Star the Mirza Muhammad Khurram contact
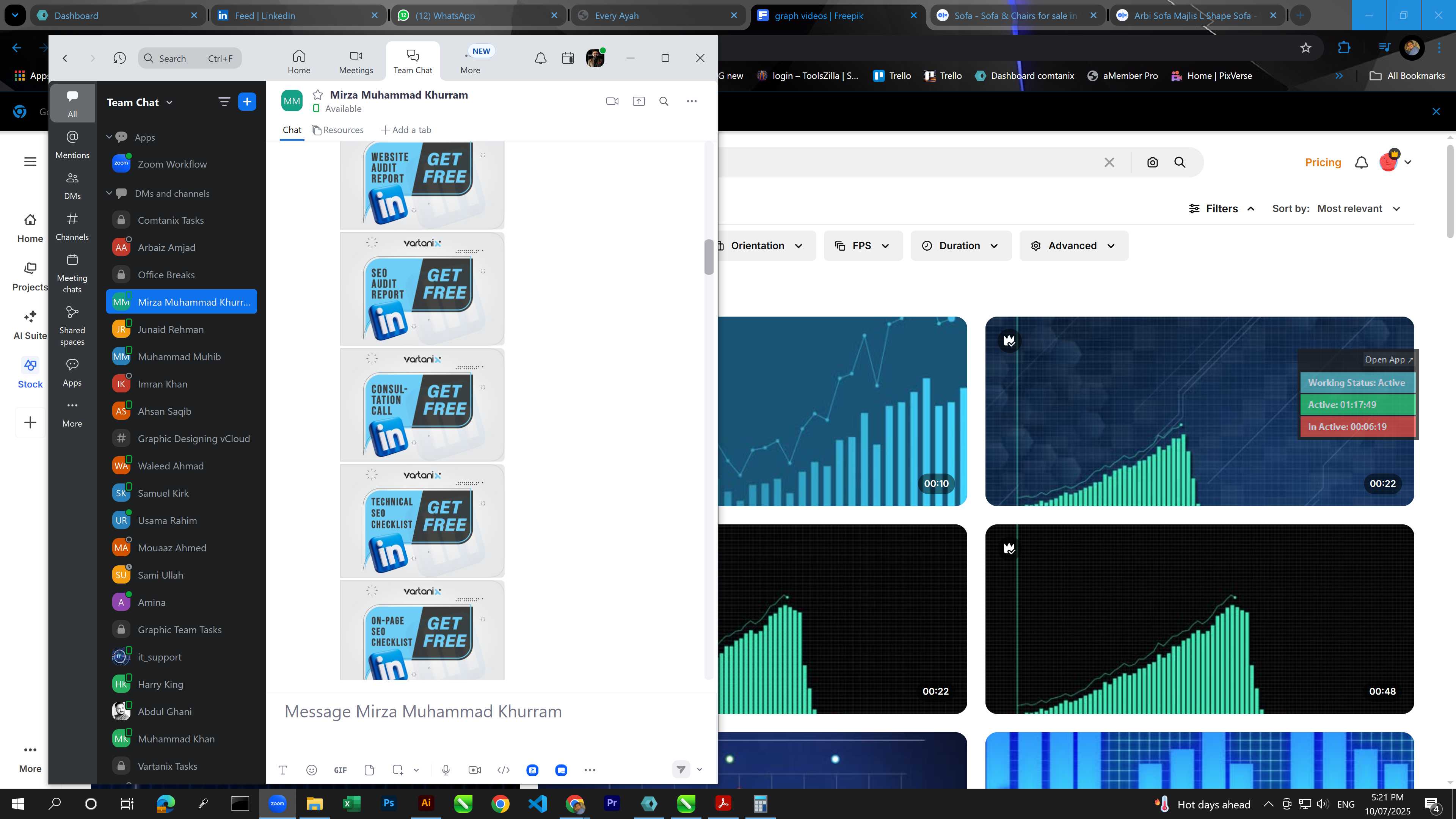 318,95
